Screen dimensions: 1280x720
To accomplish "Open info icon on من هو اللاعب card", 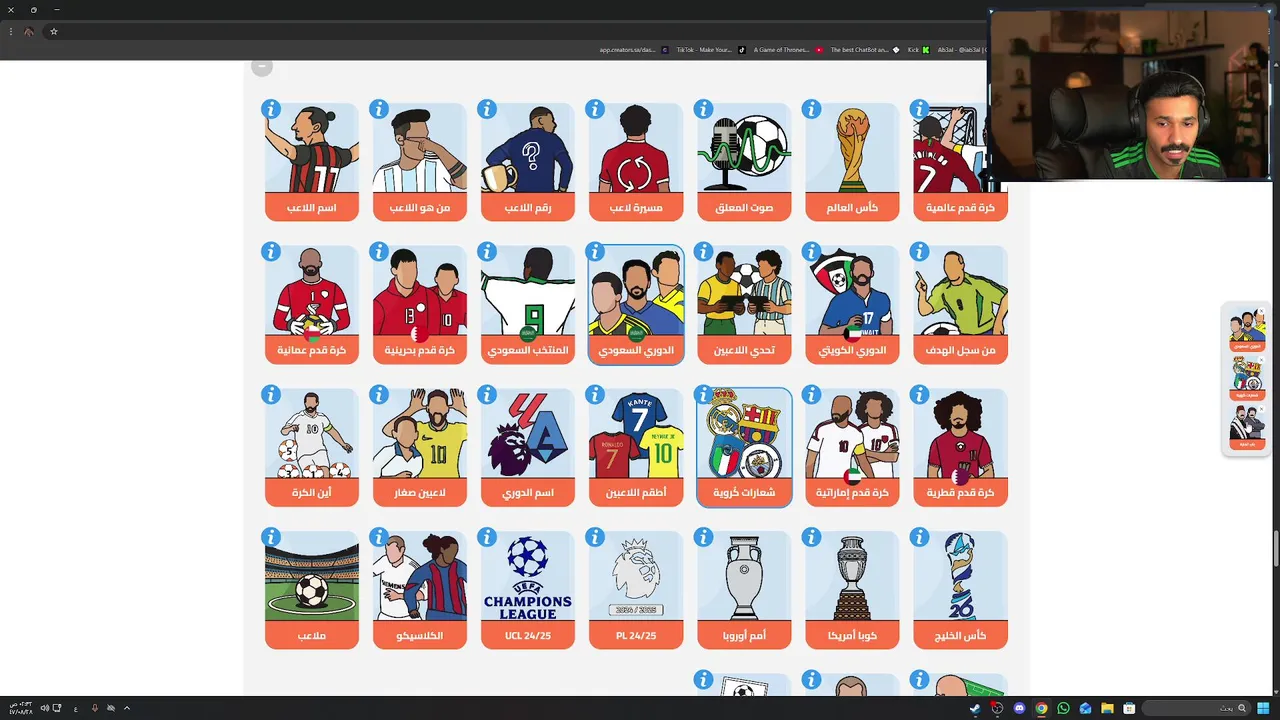I will [x=379, y=109].
